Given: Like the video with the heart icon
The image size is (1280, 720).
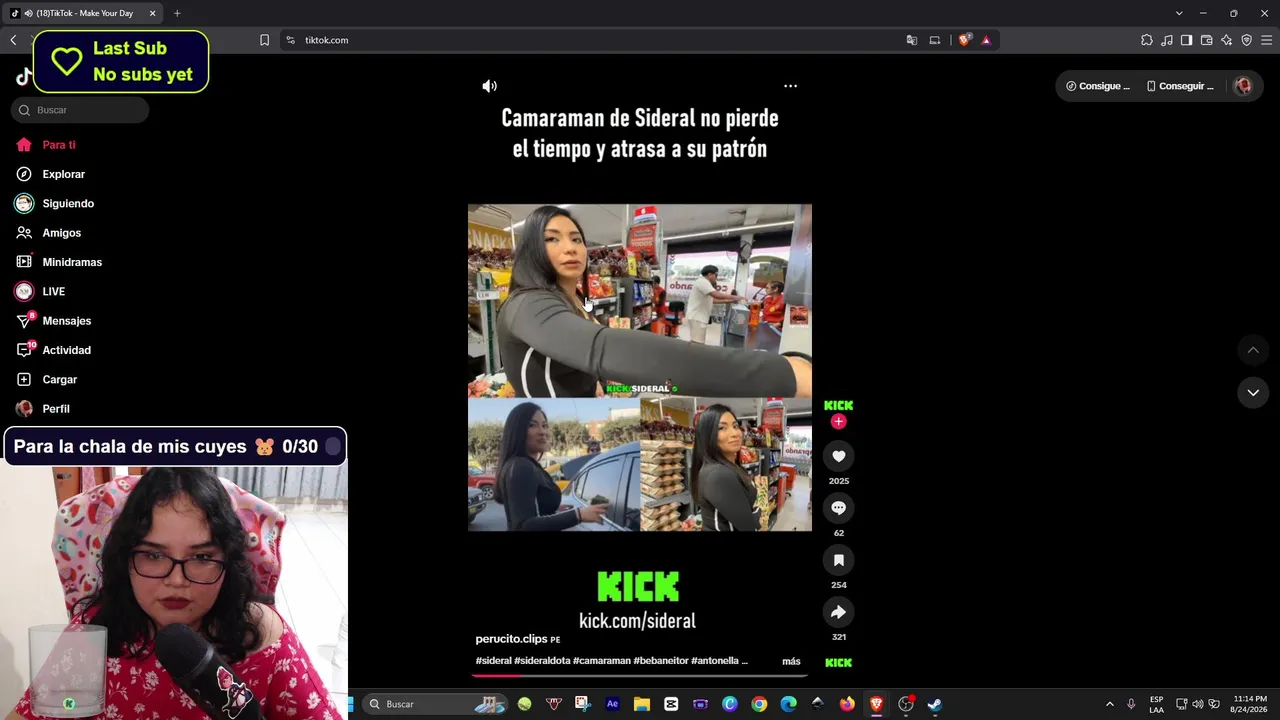Looking at the screenshot, I should 838,456.
